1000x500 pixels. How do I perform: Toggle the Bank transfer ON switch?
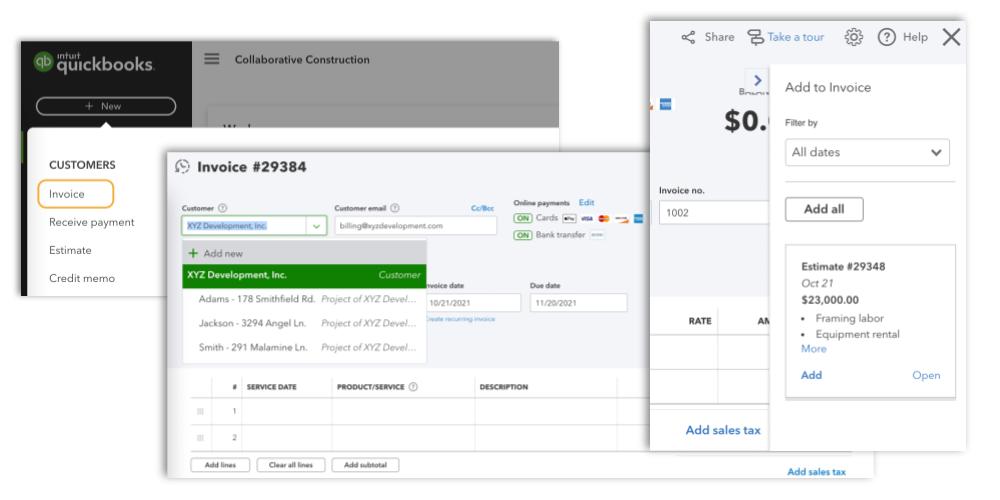(523, 235)
